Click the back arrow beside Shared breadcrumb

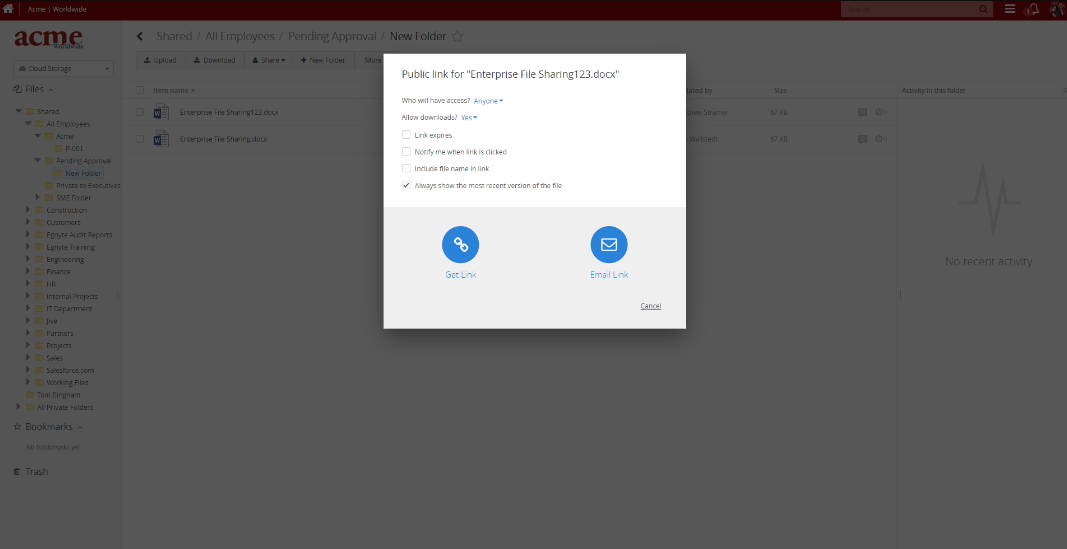coord(140,37)
